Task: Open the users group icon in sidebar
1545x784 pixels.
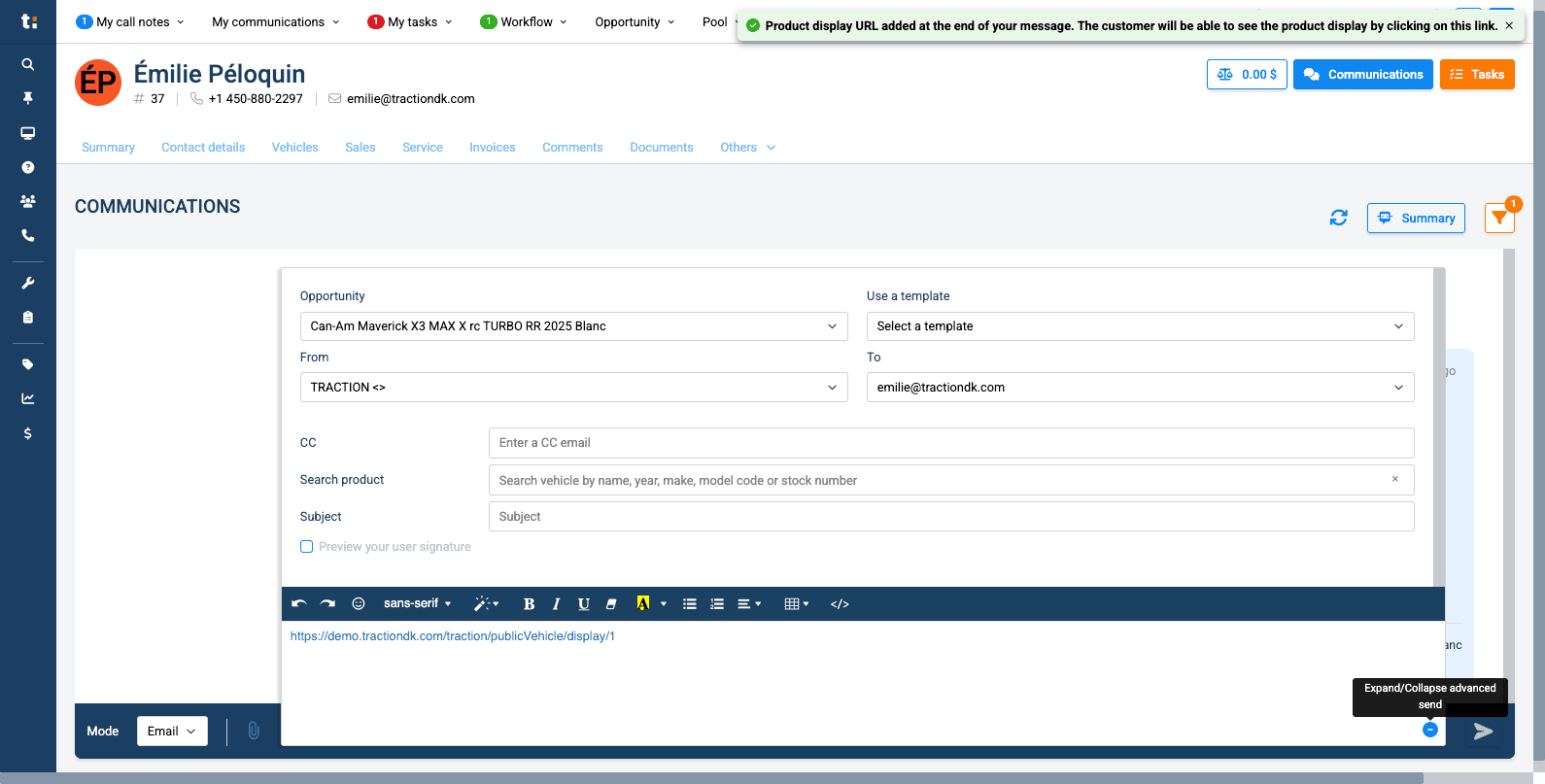Action: click(28, 201)
